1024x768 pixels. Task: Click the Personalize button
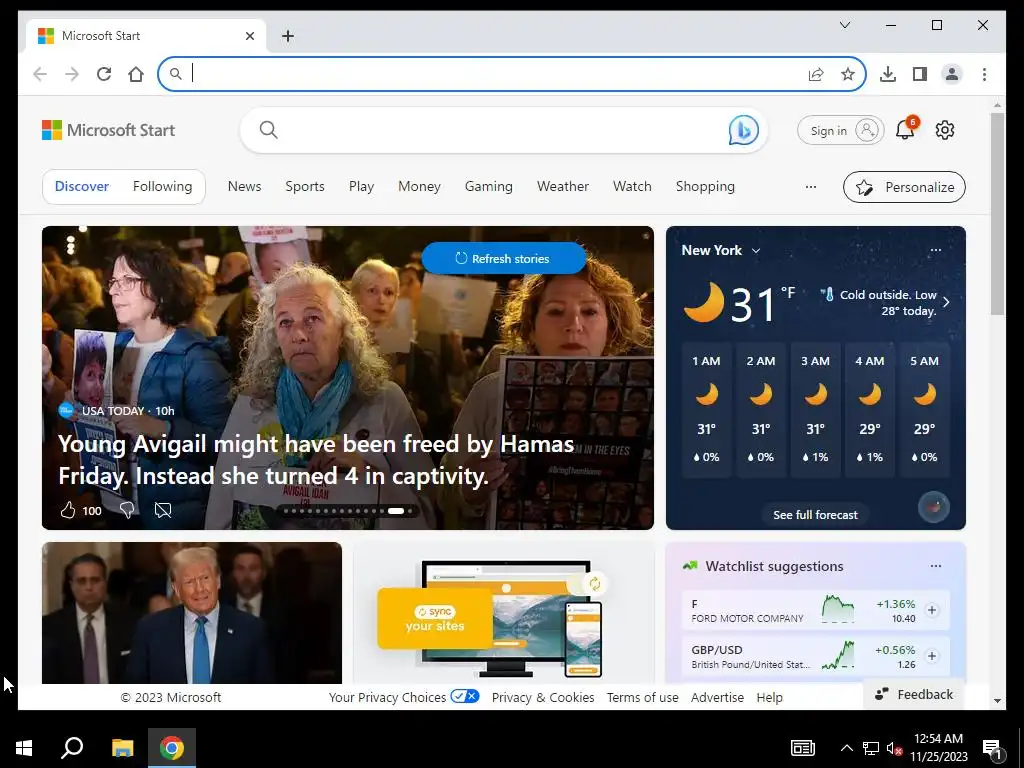[904, 187]
